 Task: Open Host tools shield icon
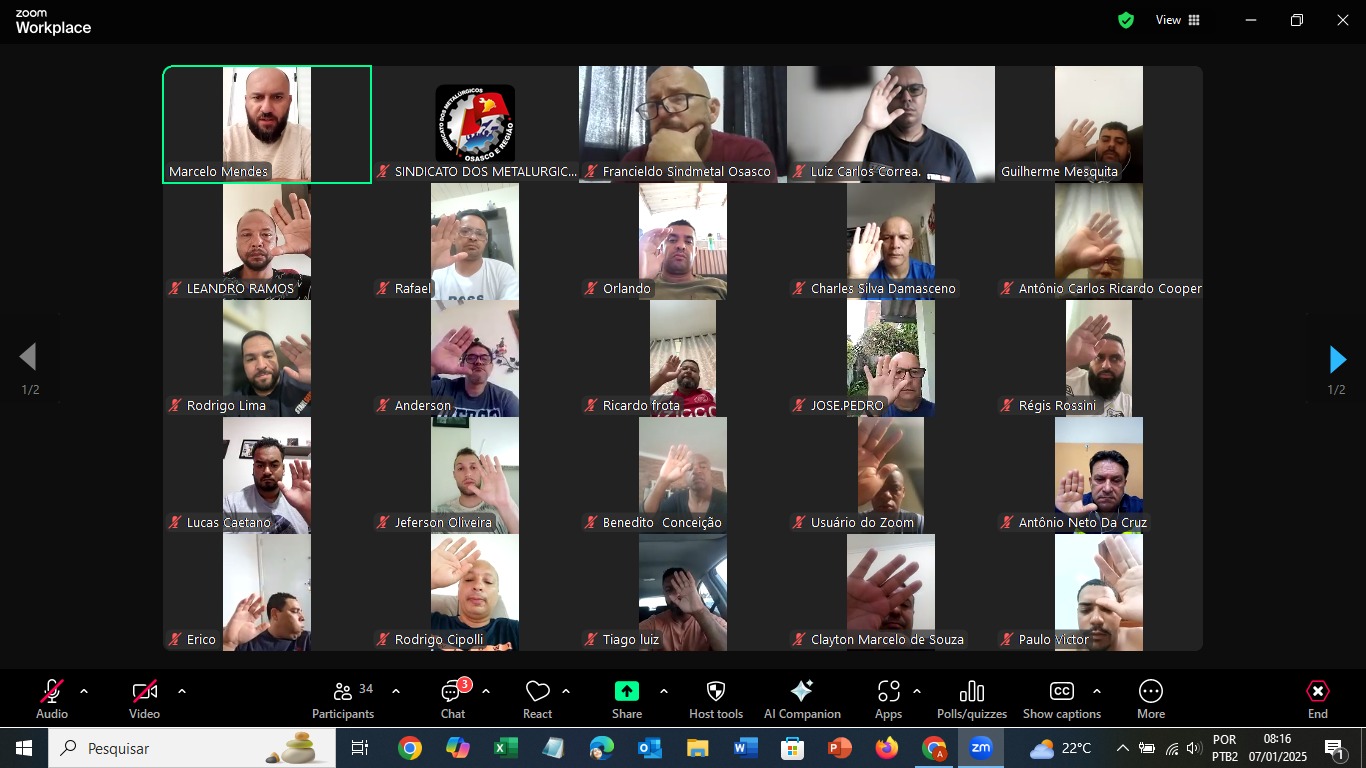tap(716, 699)
